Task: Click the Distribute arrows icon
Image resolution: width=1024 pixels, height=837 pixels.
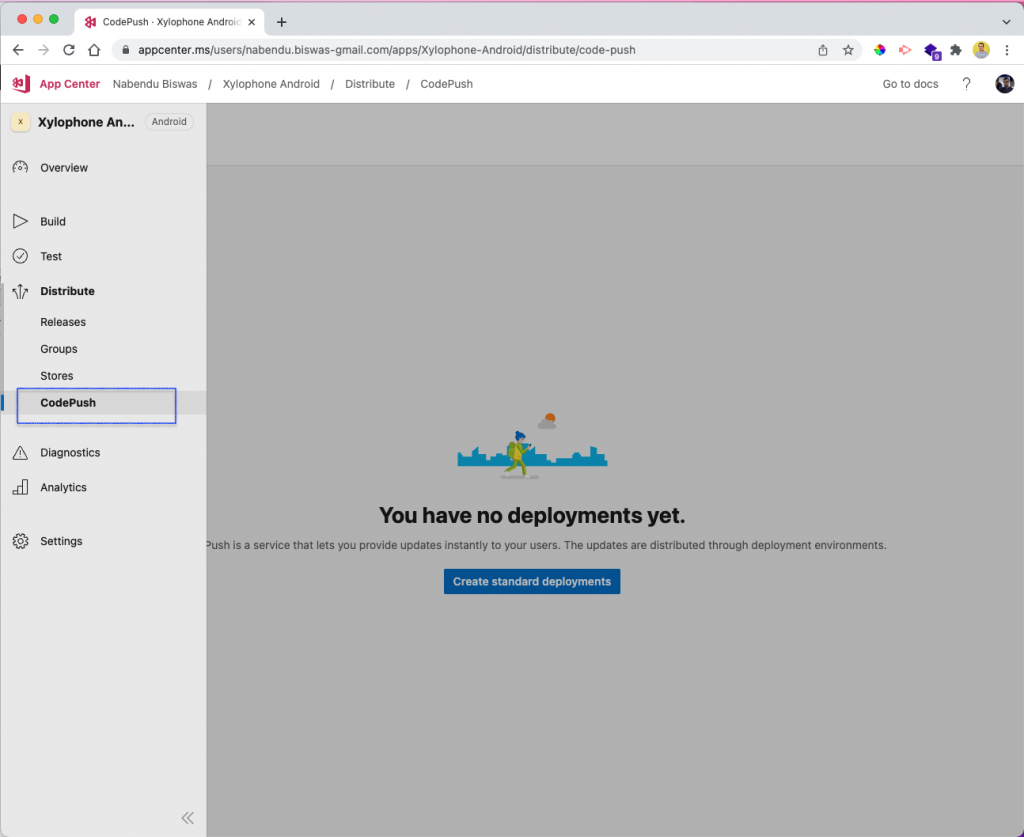Action: tap(20, 291)
